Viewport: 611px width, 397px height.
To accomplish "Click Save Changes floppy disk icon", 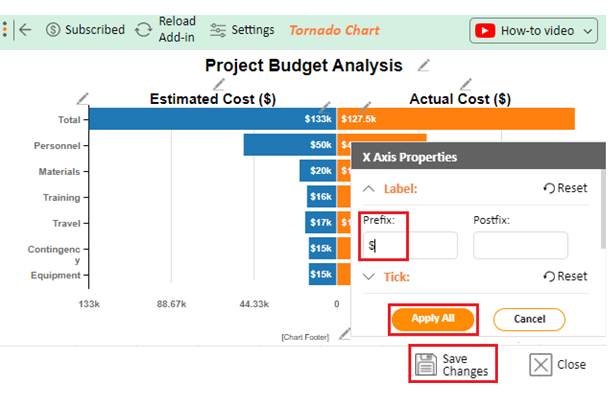I will (x=426, y=364).
